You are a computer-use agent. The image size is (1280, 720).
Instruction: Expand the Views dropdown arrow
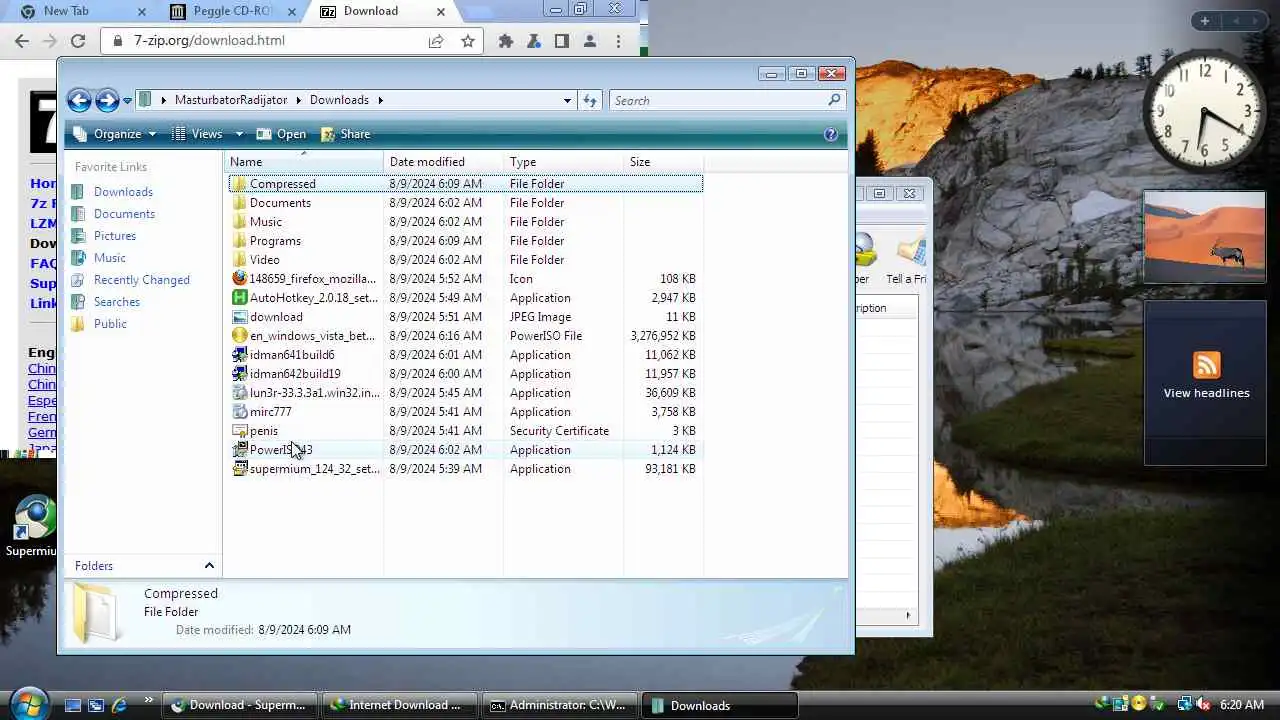(x=239, y=134)
